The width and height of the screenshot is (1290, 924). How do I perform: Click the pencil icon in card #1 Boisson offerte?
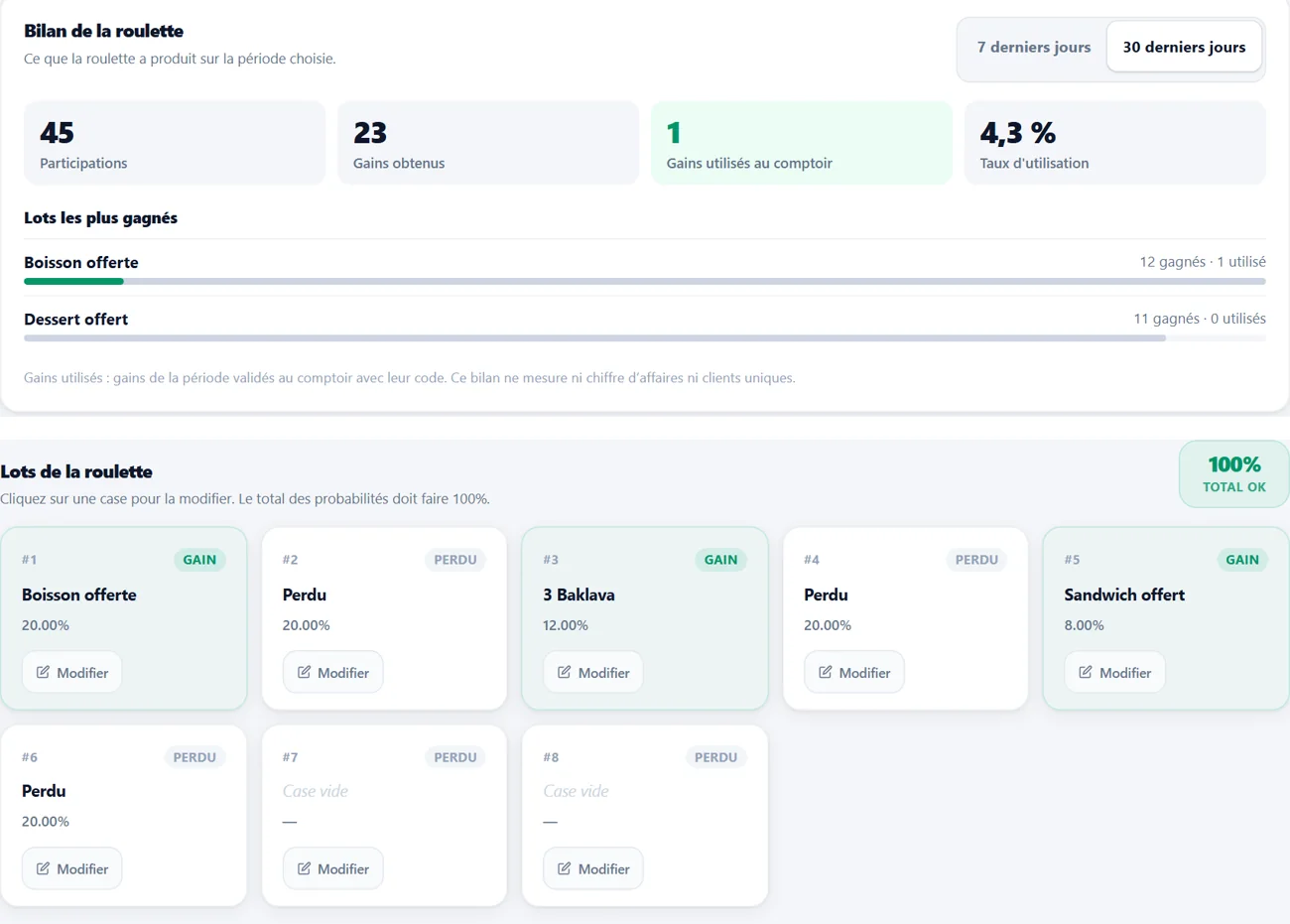click(x=43, y=672)
